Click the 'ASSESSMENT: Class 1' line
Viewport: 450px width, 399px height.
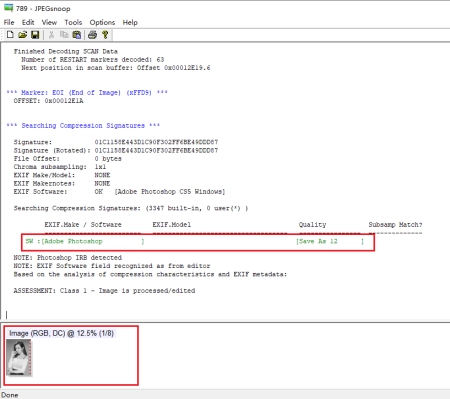(x=104, y=291)
